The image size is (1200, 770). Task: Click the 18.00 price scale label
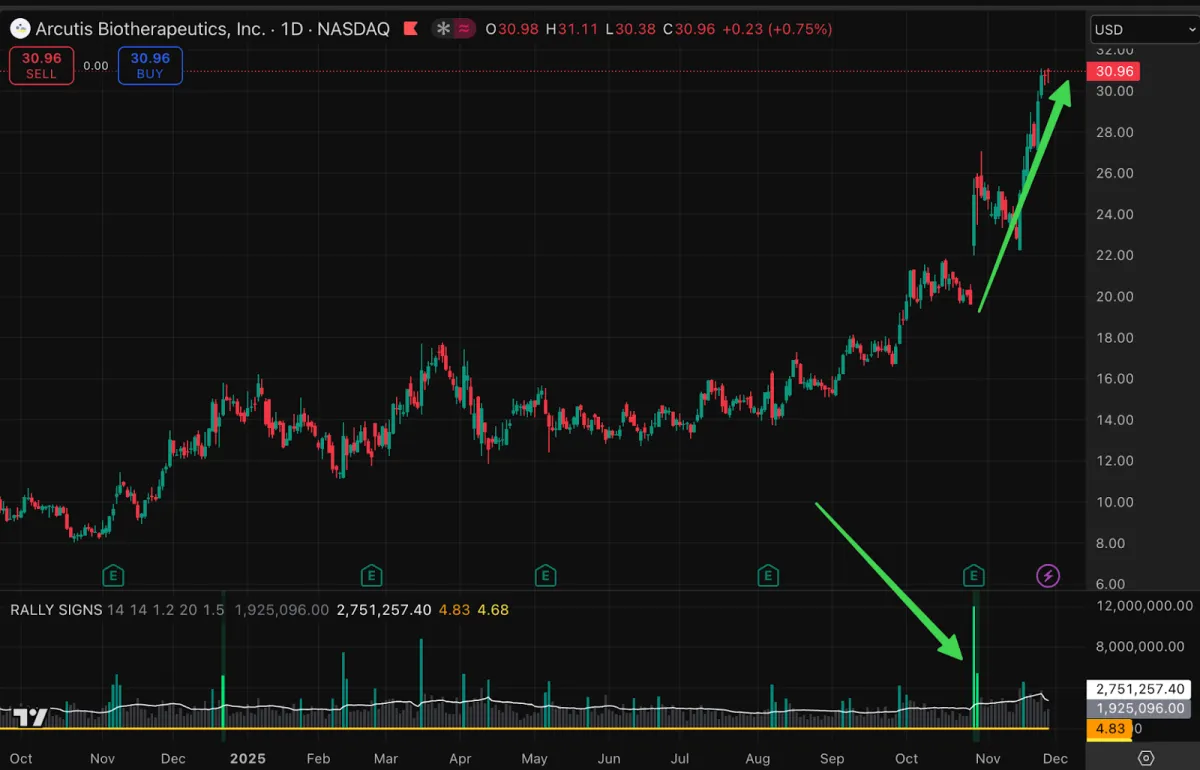[1115, 337]
